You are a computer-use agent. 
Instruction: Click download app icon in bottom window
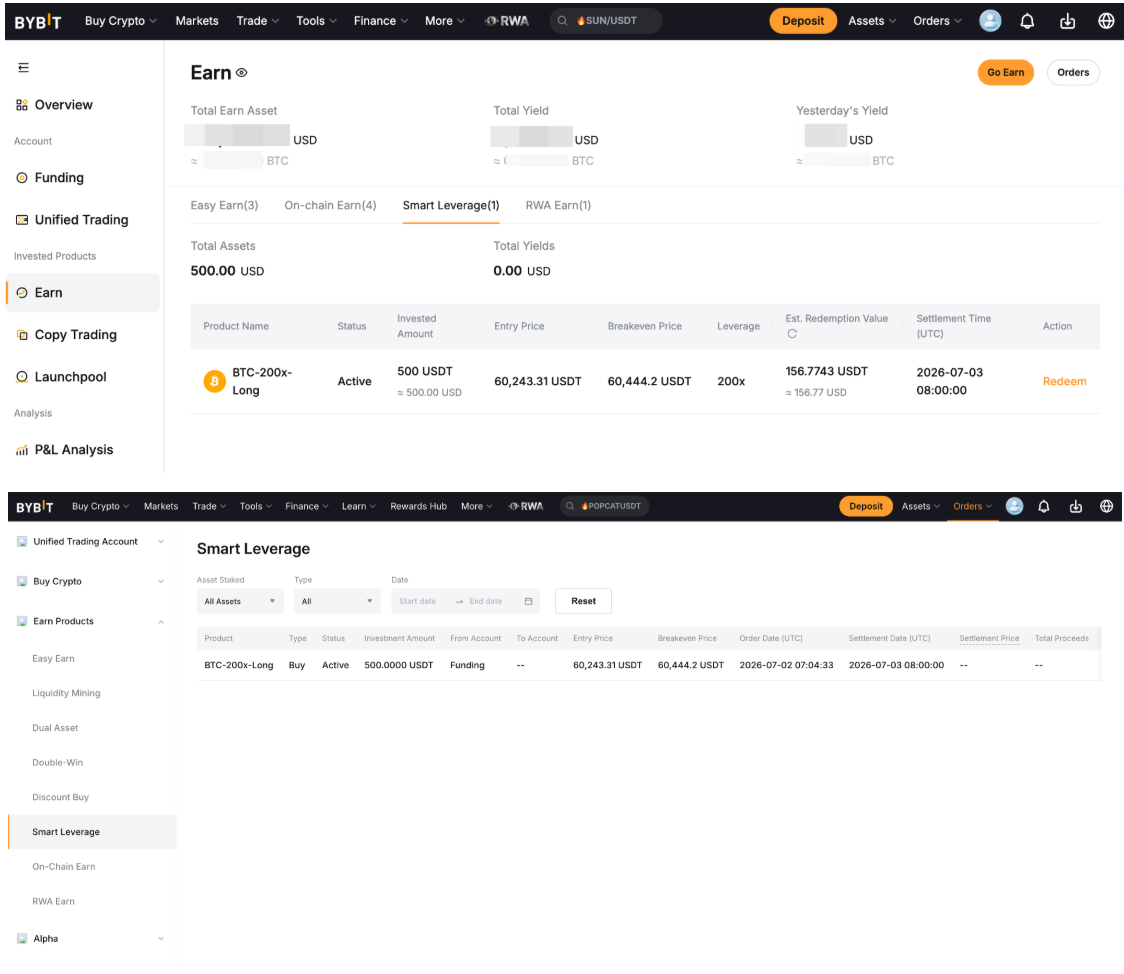pos(1075,507)
